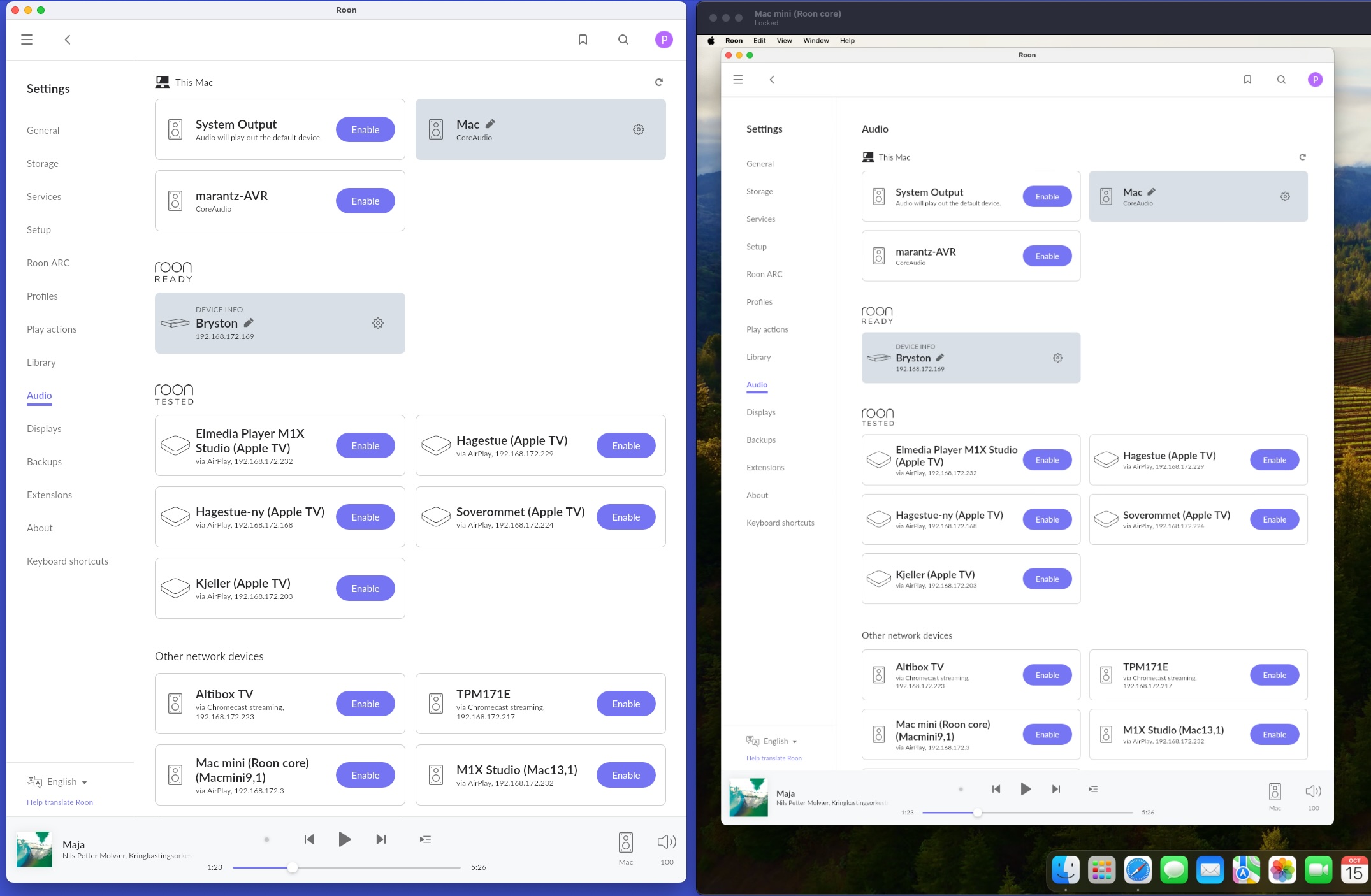Open Displays settings in Mac mini window
The height and width of the screenshot is (896, 1371).
(761, 412)
